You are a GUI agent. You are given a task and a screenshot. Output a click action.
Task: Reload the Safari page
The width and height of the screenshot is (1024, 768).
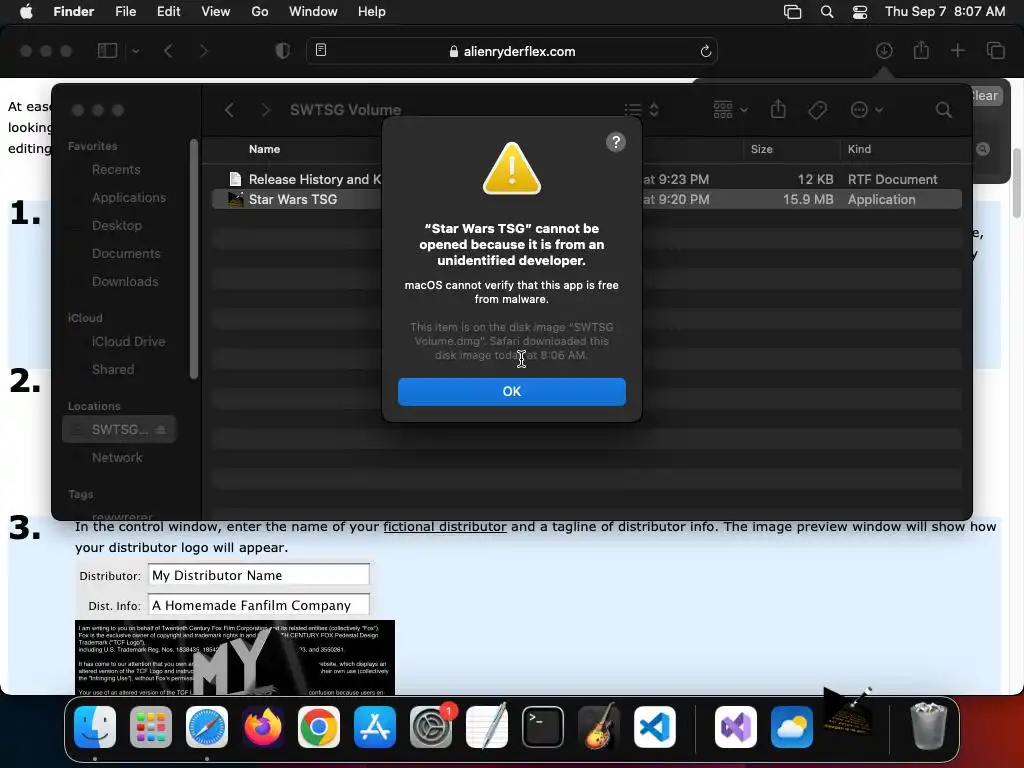tap(705, 51)
